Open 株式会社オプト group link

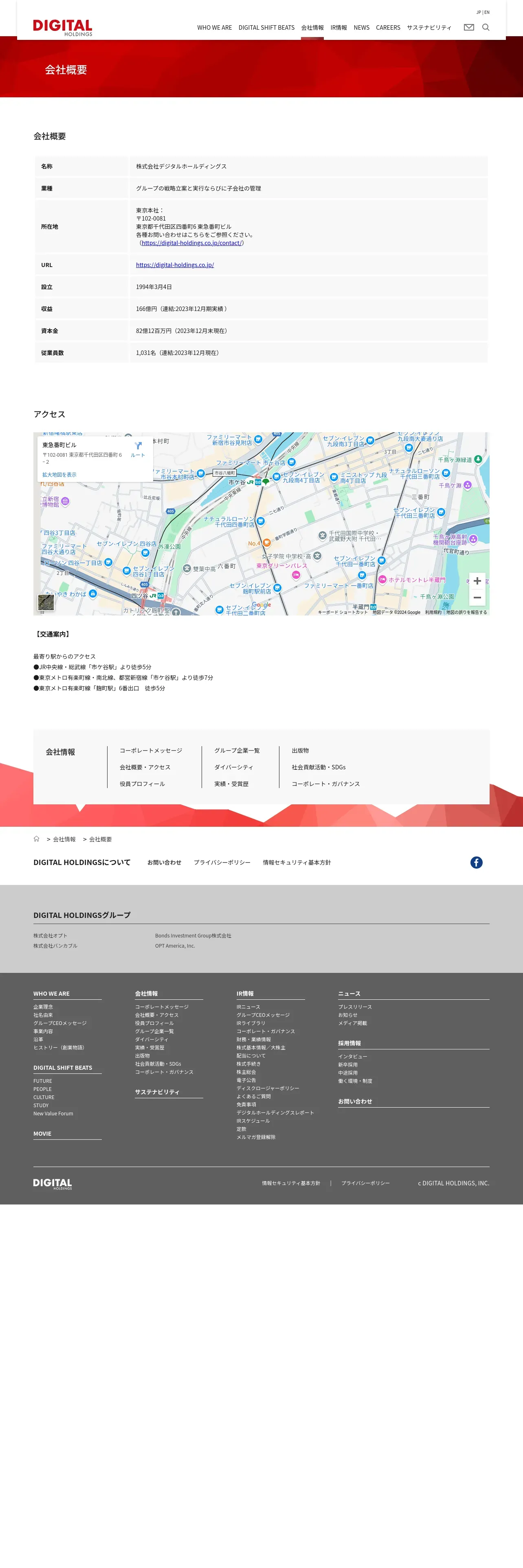[x=51, y=935]
